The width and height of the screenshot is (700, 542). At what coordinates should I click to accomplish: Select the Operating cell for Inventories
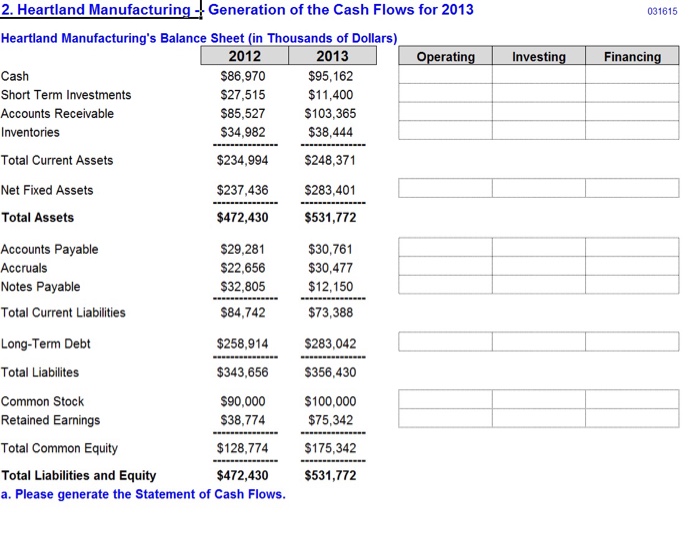[445, 131]
